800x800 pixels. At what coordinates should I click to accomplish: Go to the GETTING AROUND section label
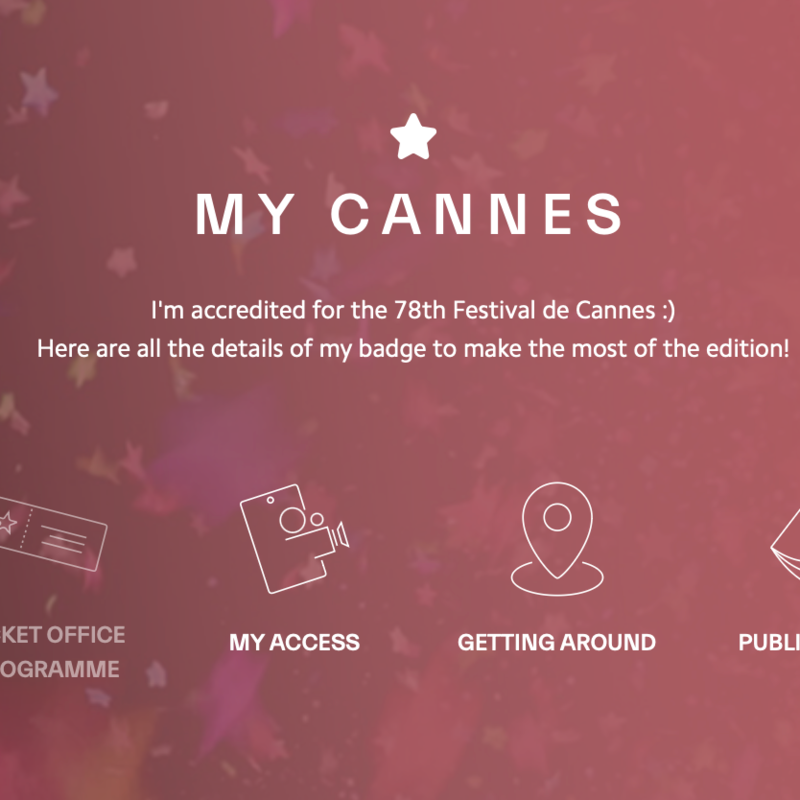click(x=557, y=642)
